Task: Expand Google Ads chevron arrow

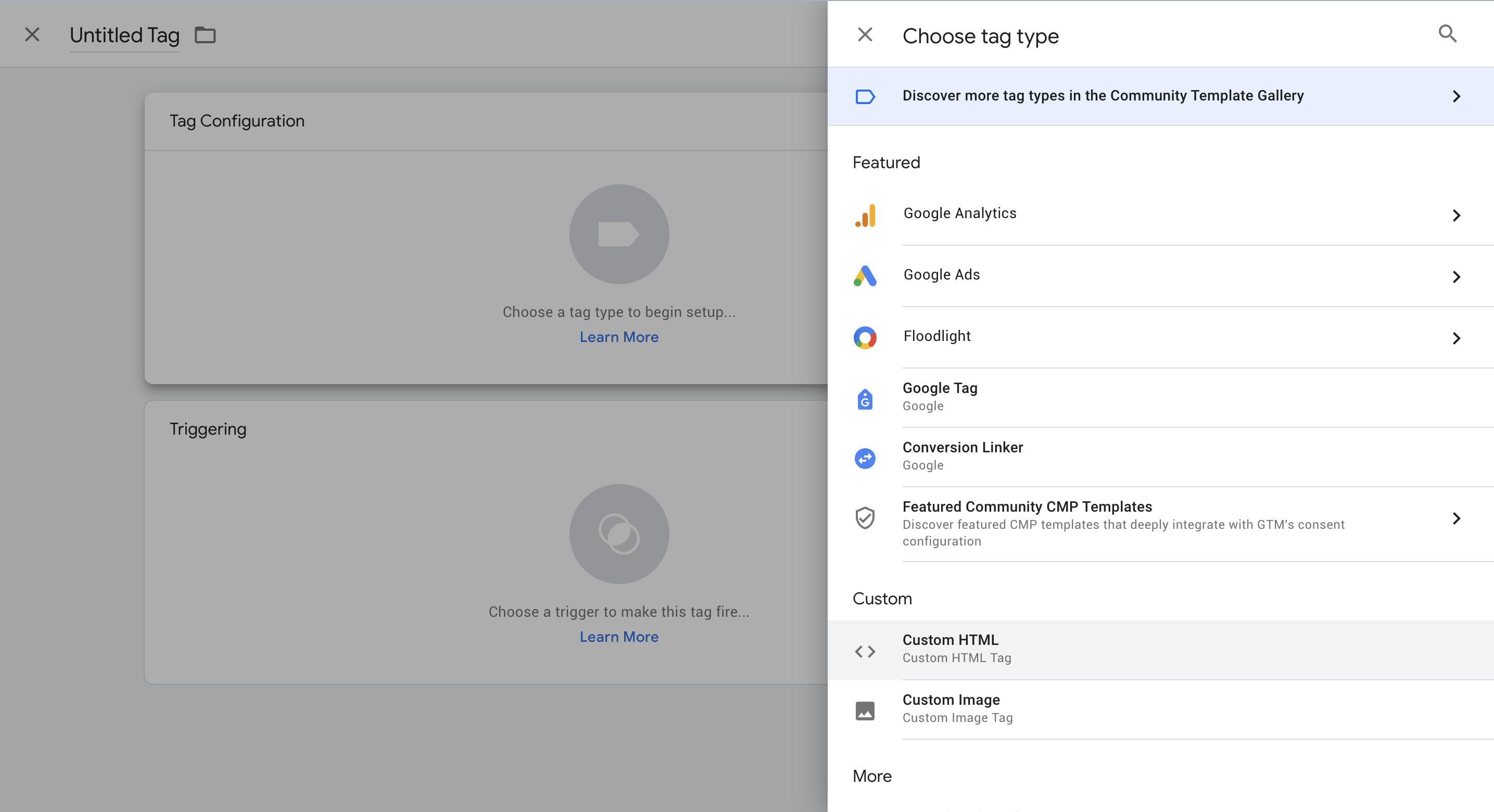Action: point(1455,277)
